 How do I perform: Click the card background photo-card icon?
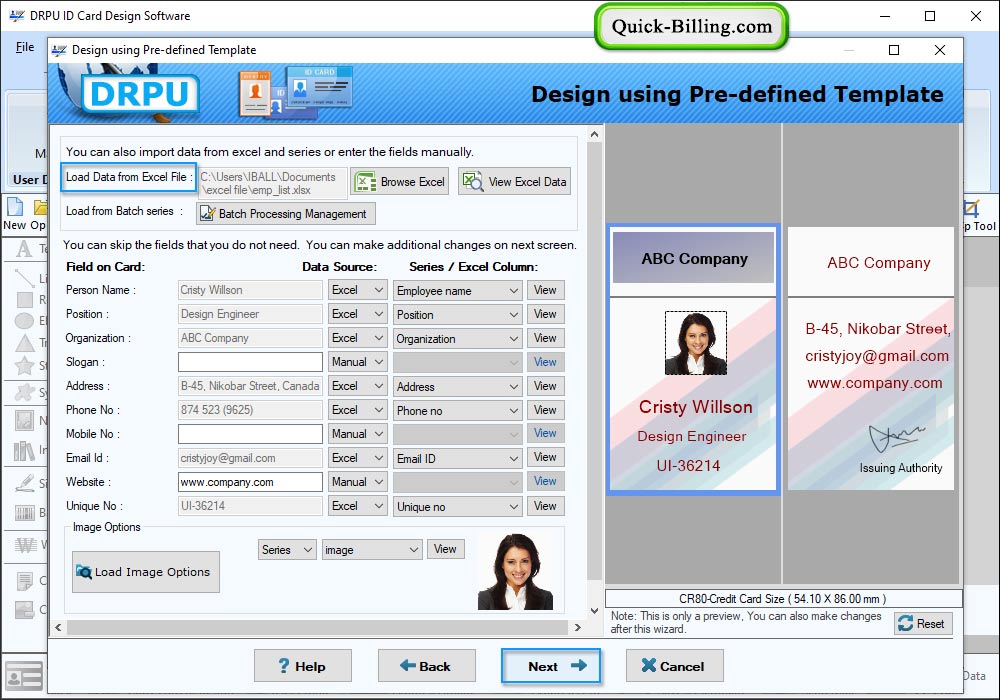coord(24,610)
